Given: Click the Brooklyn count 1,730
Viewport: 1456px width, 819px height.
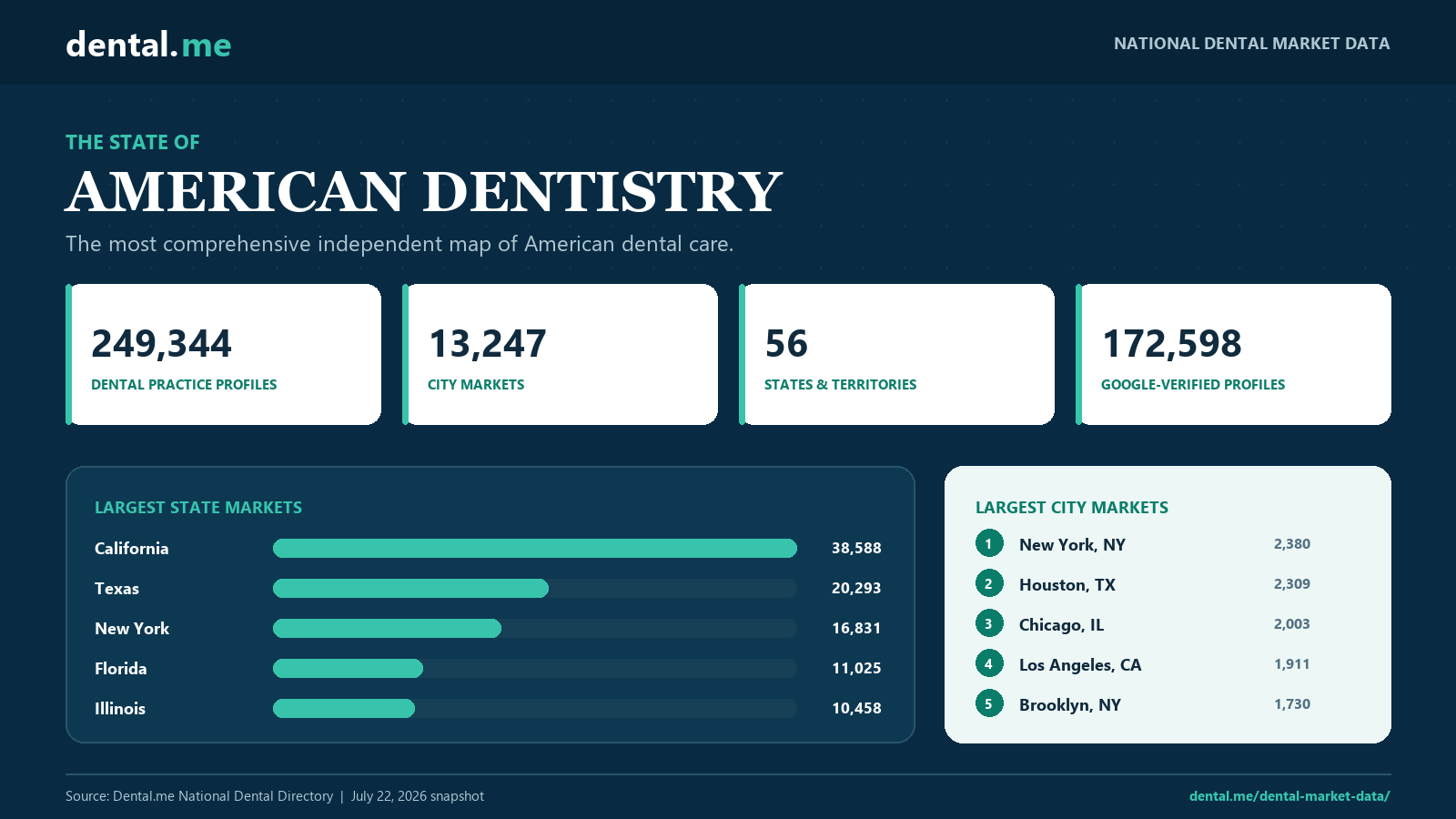Looking at the screenshot, I should (x=1292, y=704).
